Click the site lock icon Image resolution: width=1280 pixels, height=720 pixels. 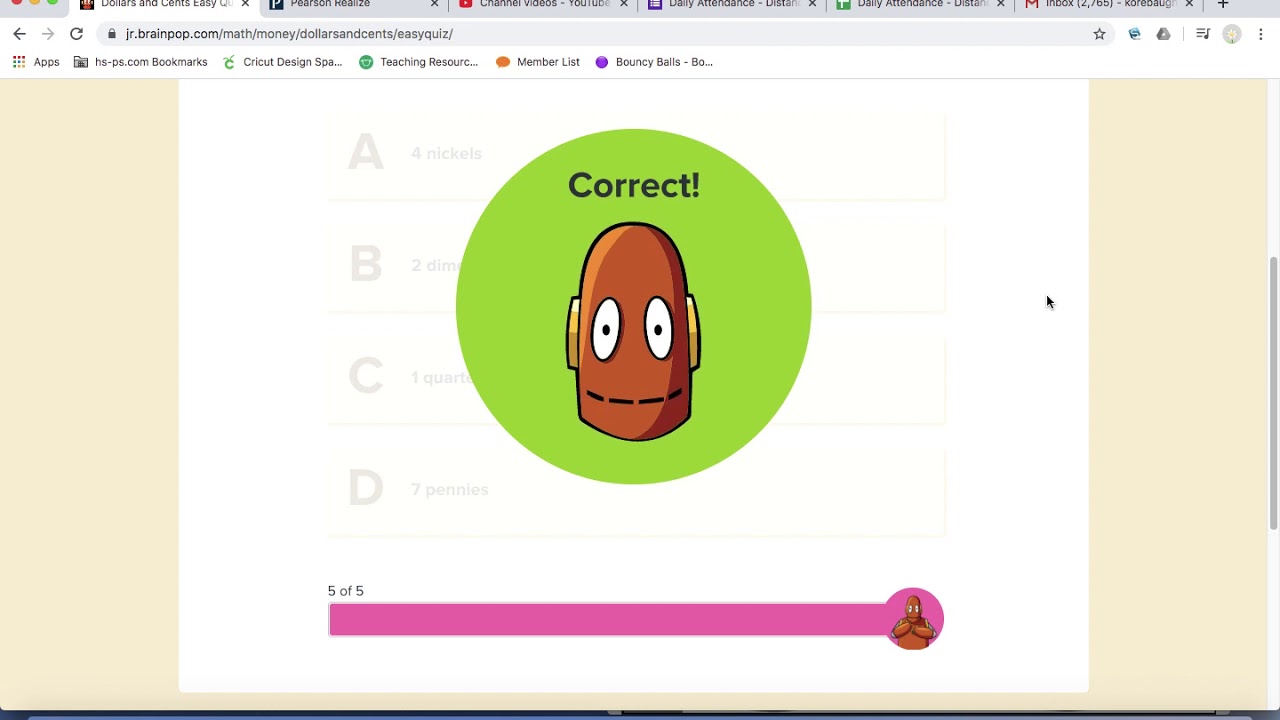tap(112, 34)
